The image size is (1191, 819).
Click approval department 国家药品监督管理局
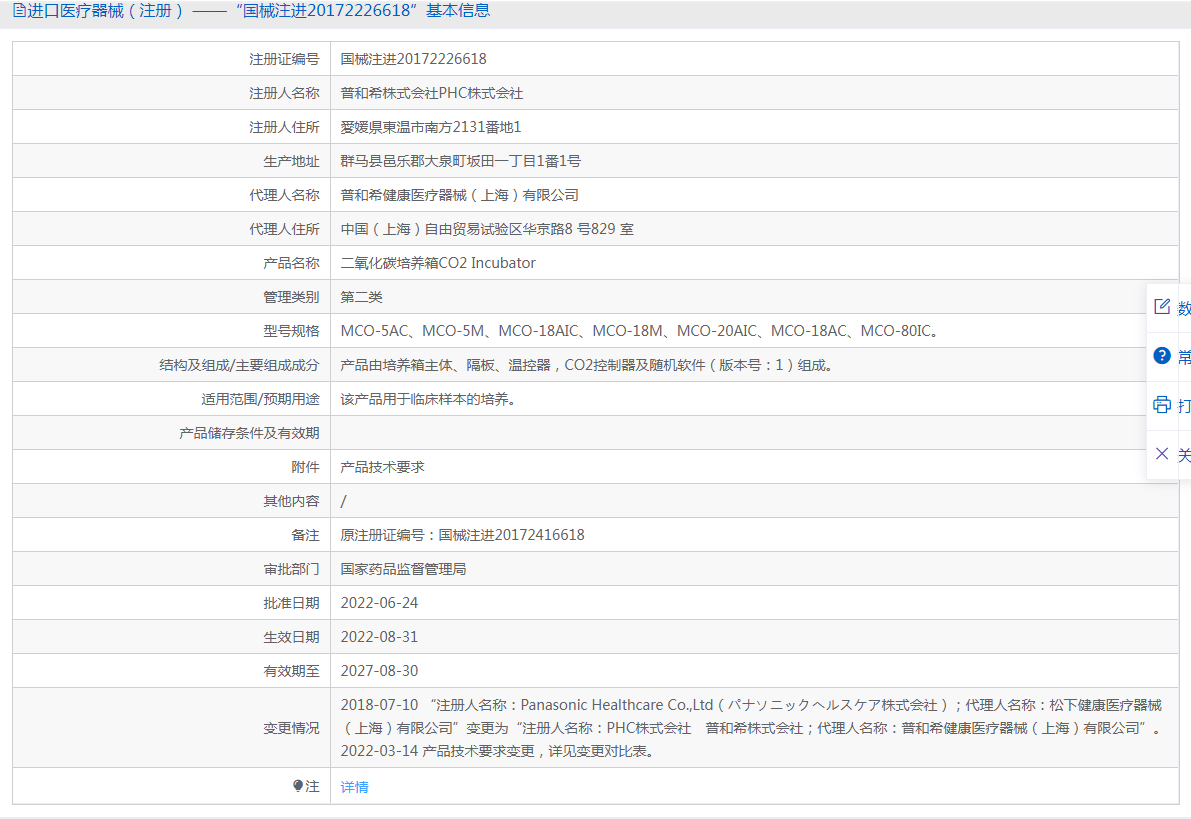[x=403, y=569]
